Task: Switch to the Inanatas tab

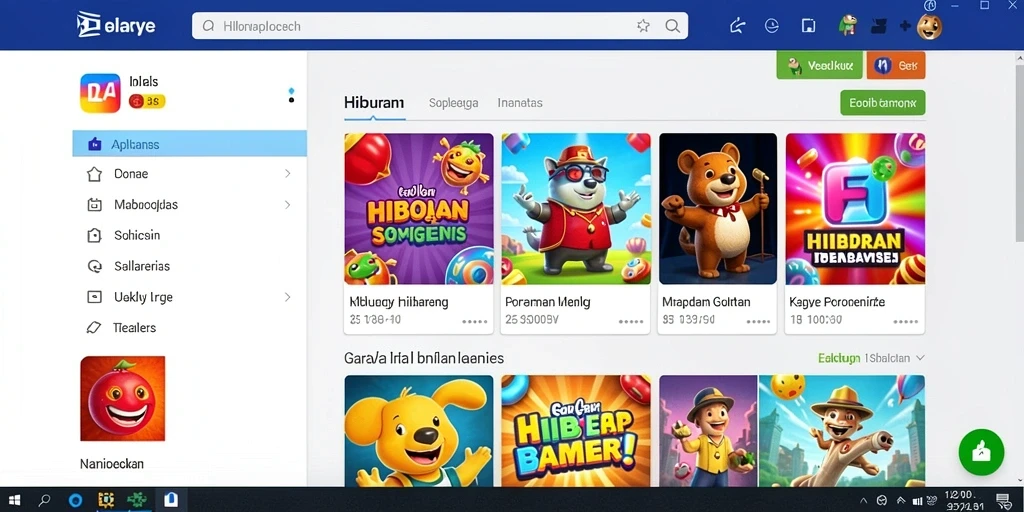Action: (x=520, y=103)
